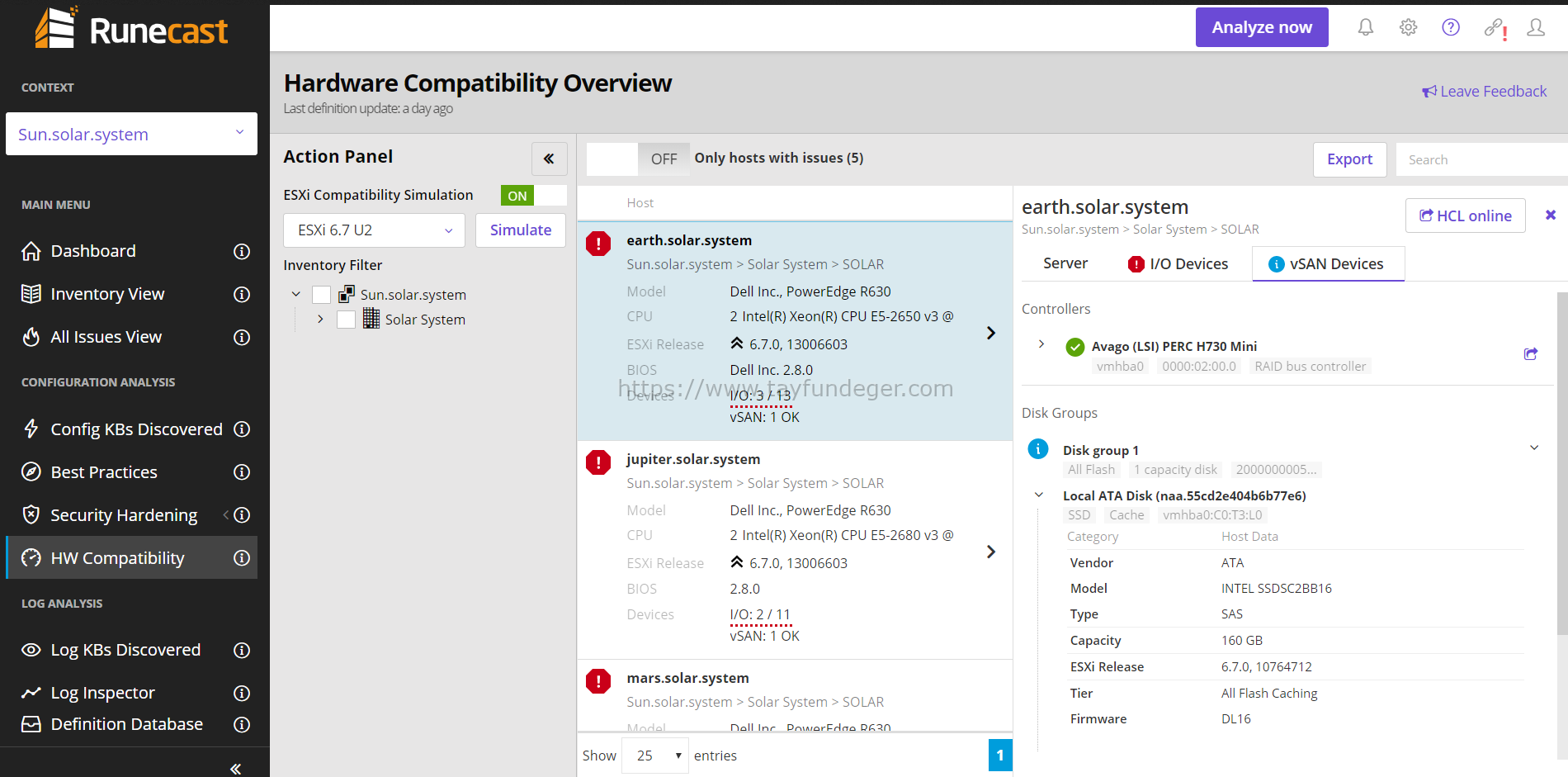Click info icon next to Log Inspector
This screenshot has width=1568, height=777.
[242, 693]
